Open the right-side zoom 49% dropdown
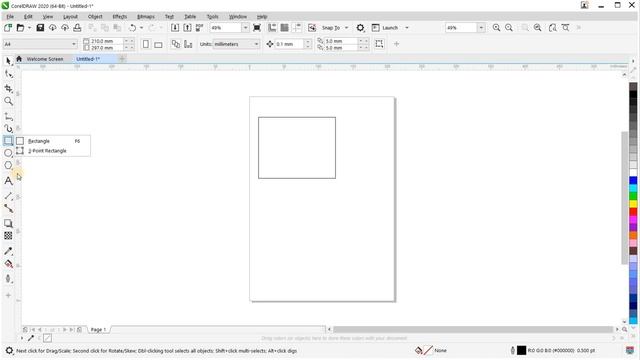Screen dimensions: 640x360 tap(481, 28)
